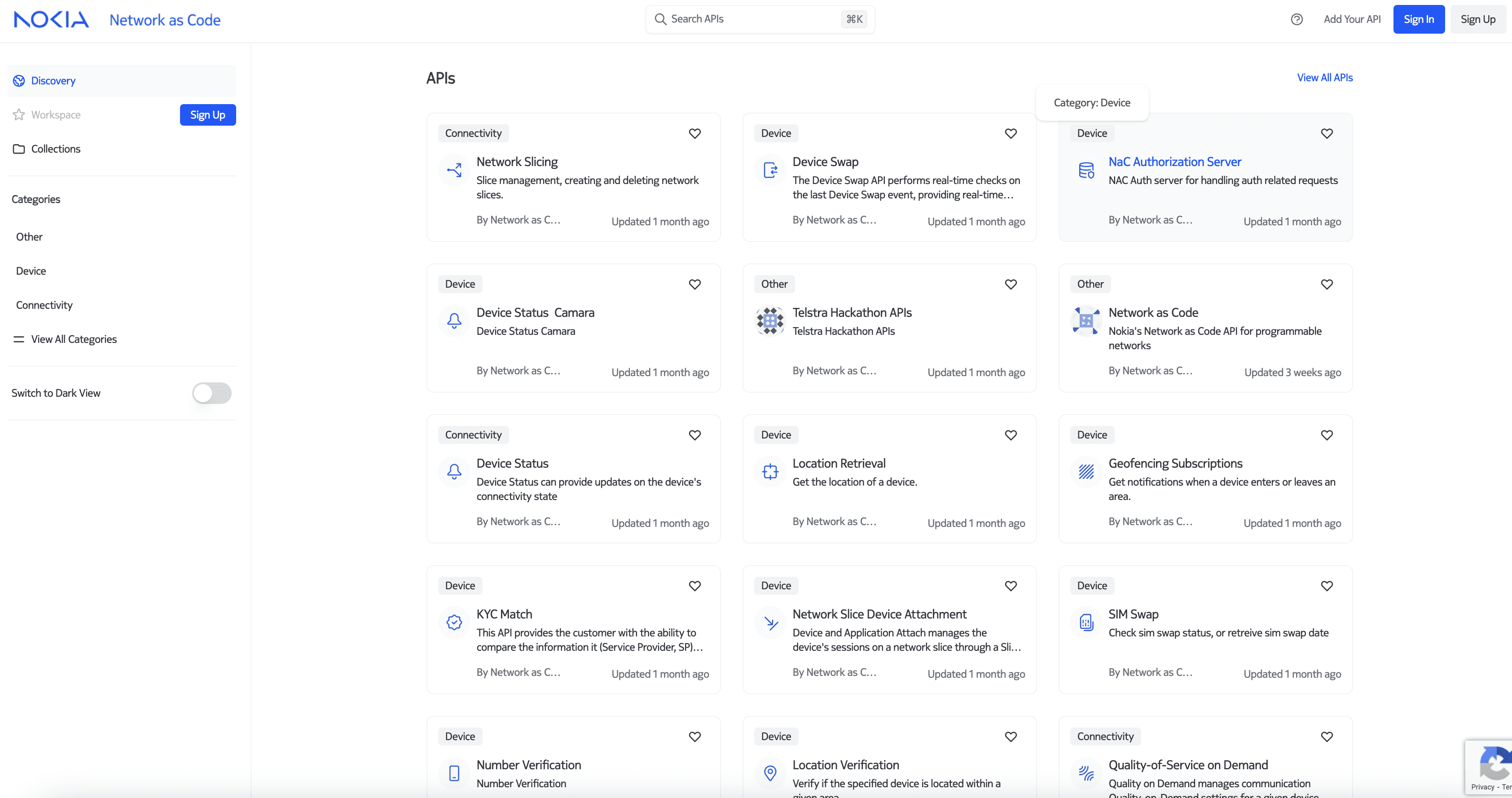Click the Telstra Hackathon APIs logo
This screenshot has width=1512, height=798.
pos(770,321)
